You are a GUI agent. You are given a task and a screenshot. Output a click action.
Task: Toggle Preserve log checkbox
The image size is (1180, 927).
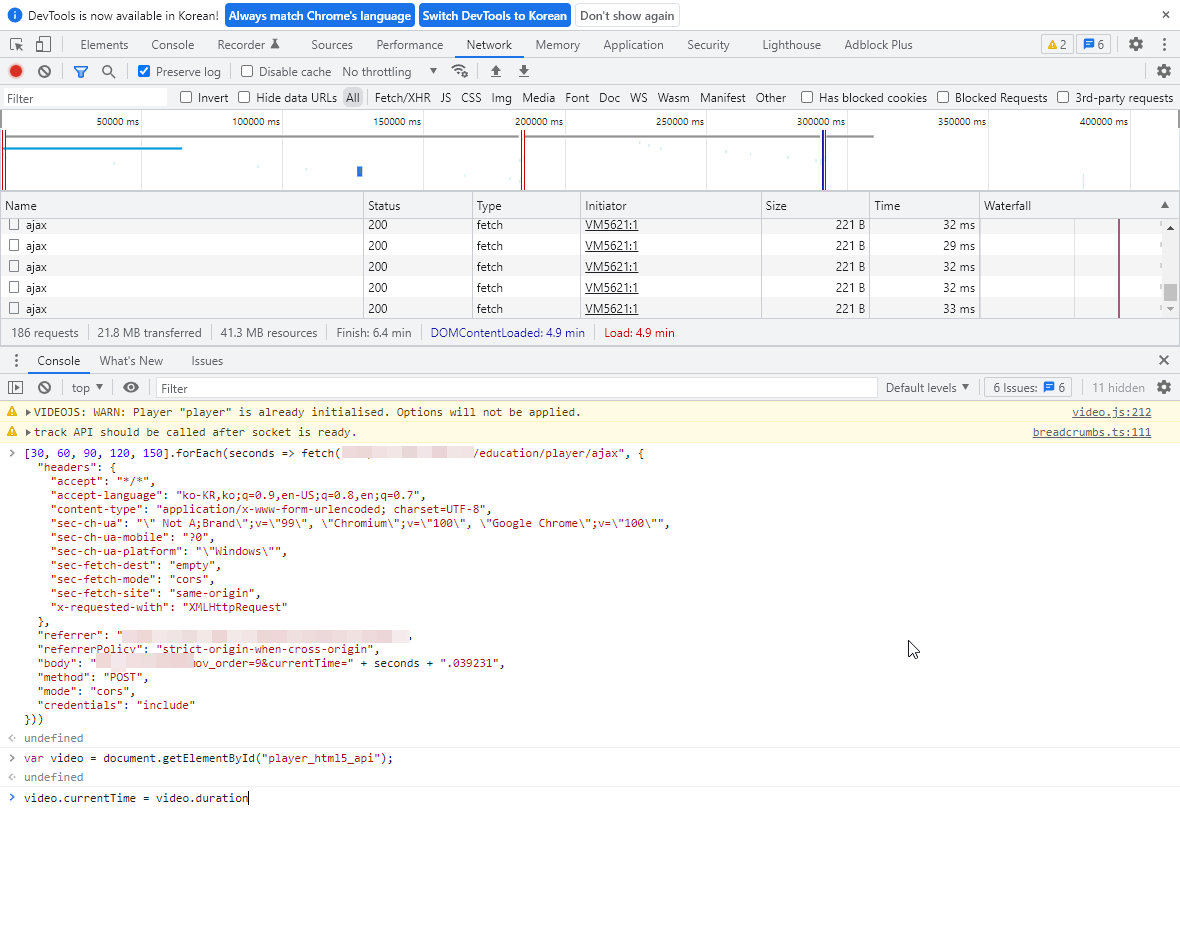[144, 71]
